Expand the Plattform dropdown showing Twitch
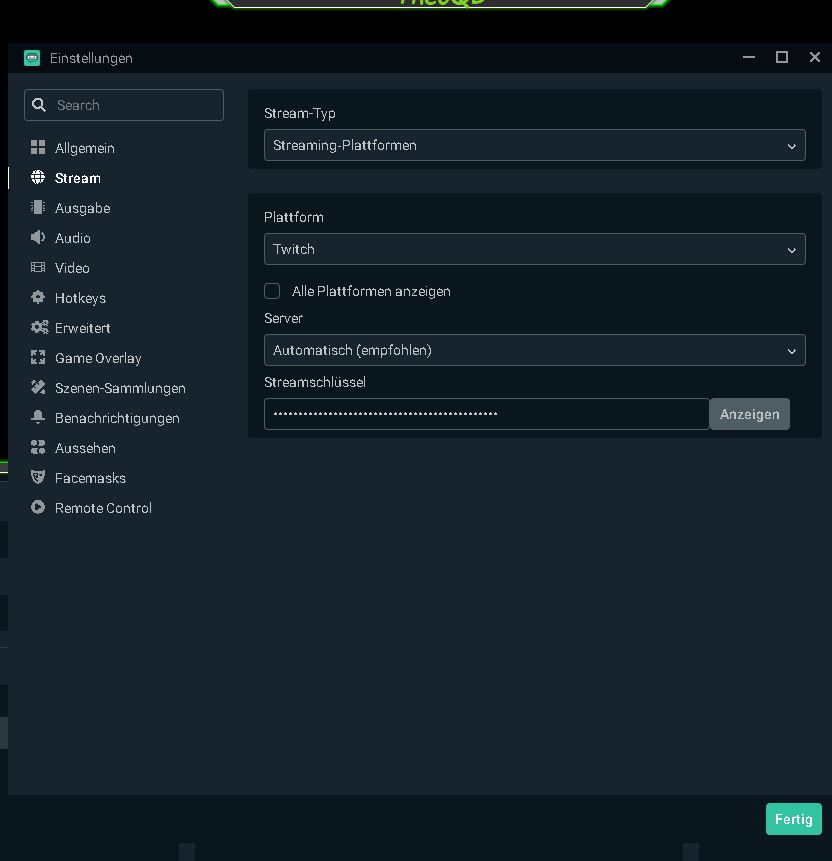The image size is (832, 861). (534, 250)
